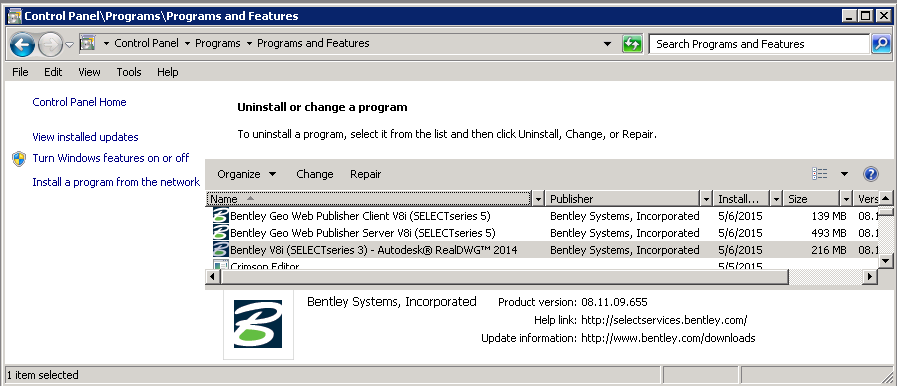
Task: Click the Repair button
Action: pyautogui.click(x=366, y=174)
